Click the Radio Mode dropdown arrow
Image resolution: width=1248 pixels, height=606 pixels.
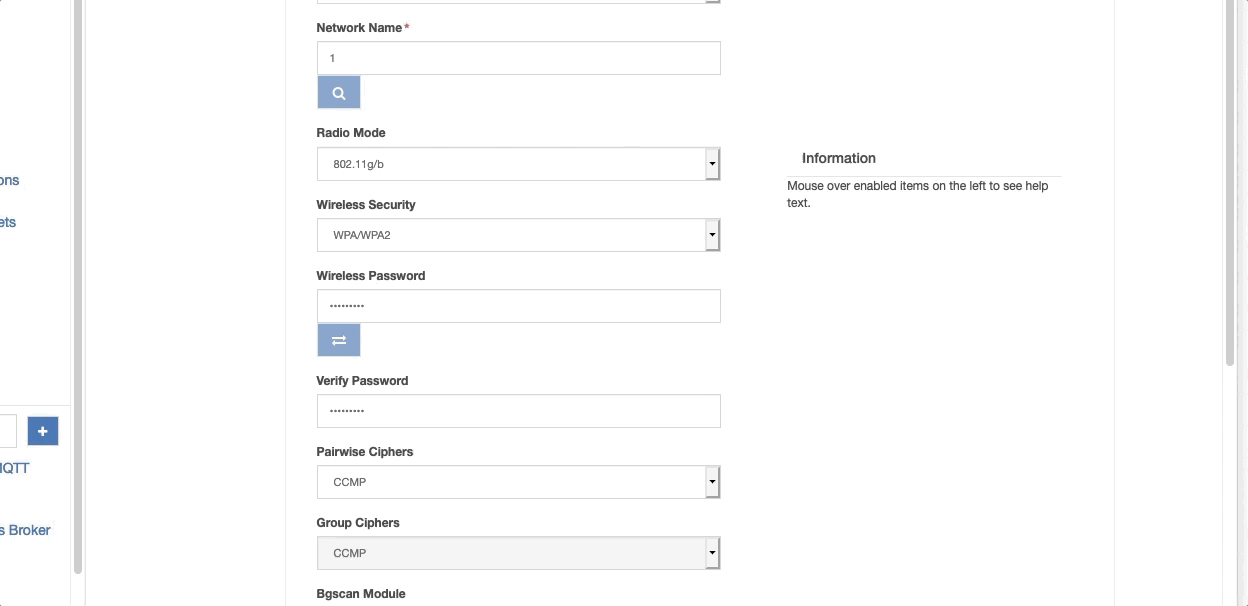(x=711, y=163)
